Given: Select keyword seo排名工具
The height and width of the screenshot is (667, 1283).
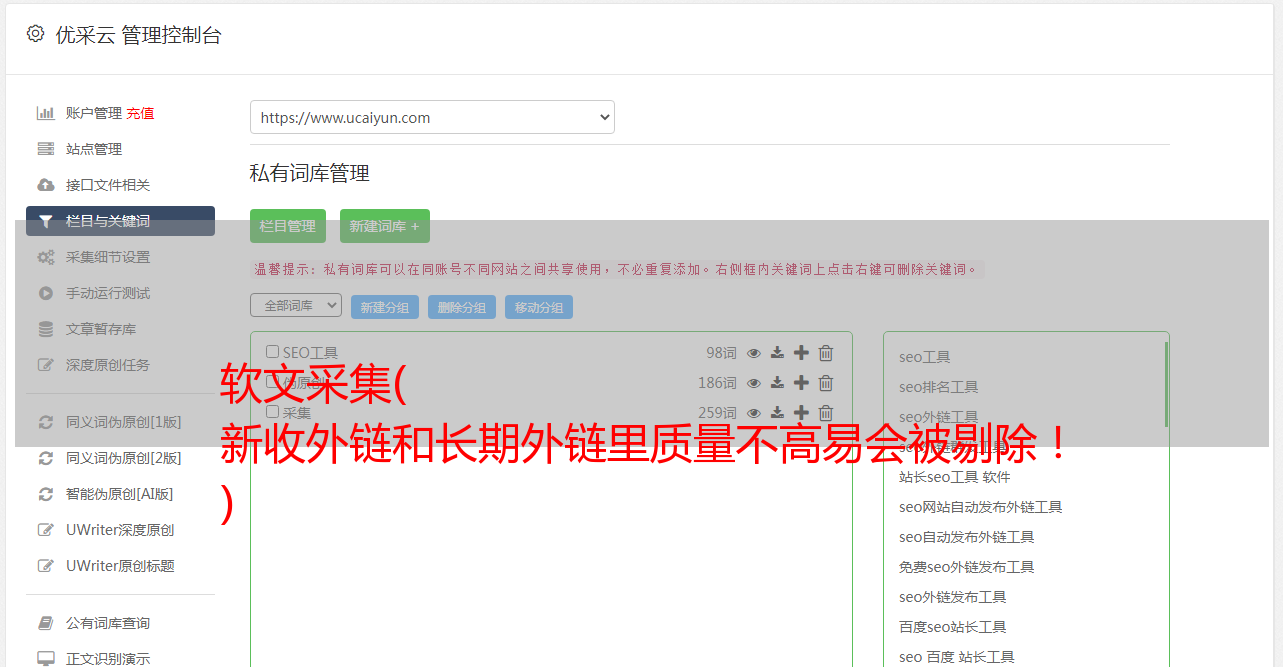Looking at the screenshot, I should point(939,387).
